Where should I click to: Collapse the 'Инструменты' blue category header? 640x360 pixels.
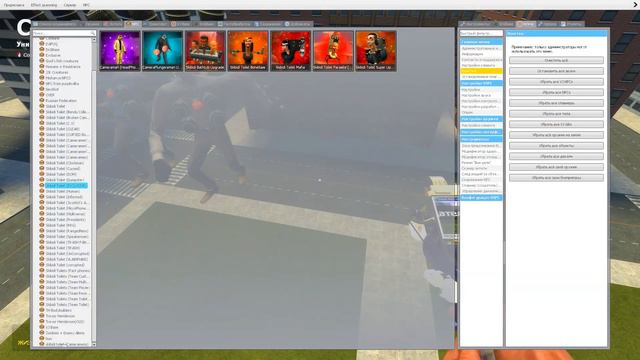coord(481,139)
